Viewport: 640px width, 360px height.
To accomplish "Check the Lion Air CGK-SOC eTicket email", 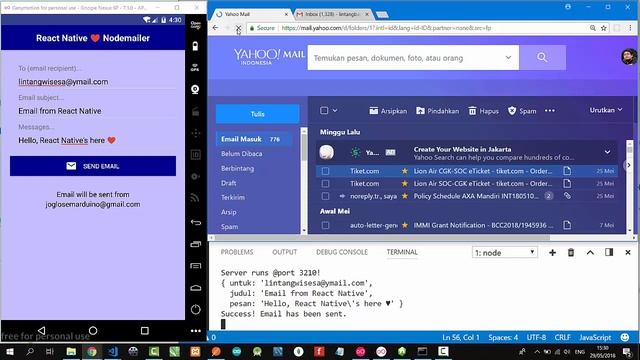I will [325, 171].
